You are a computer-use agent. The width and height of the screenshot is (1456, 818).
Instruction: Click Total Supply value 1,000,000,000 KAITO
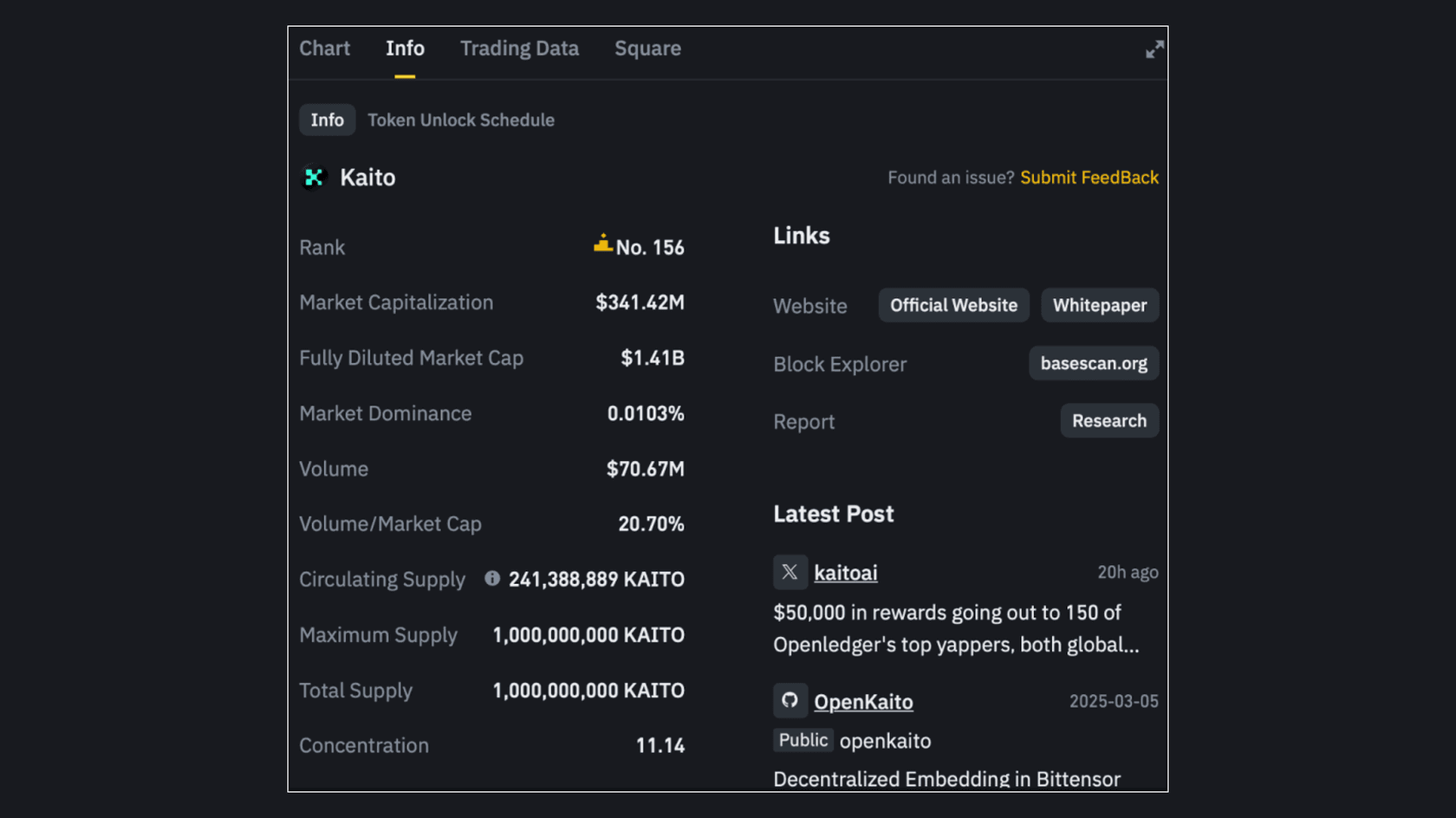[x=588, y=691]
